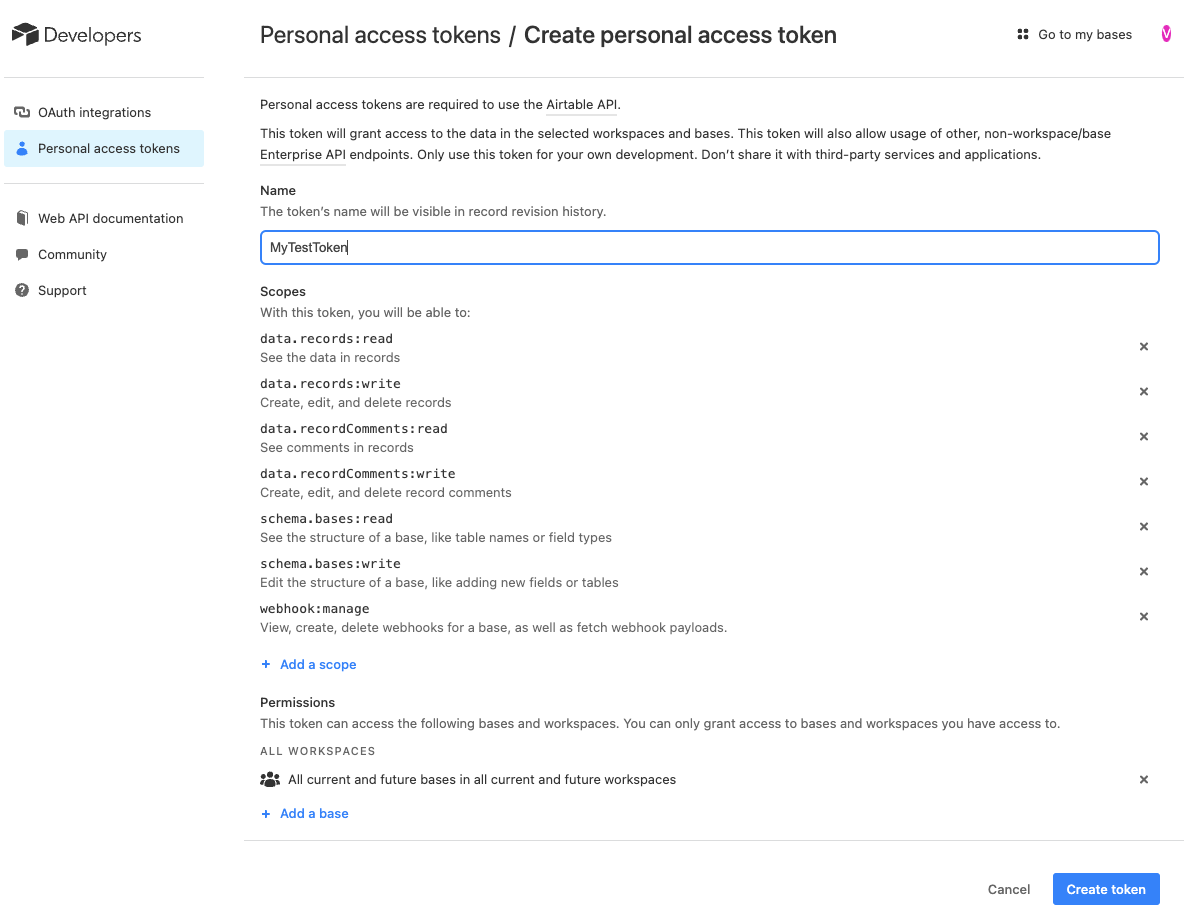The width and height of the screenshot is (1184, 919).
Task: Go to the Community page
Action: tap(72, 255)
